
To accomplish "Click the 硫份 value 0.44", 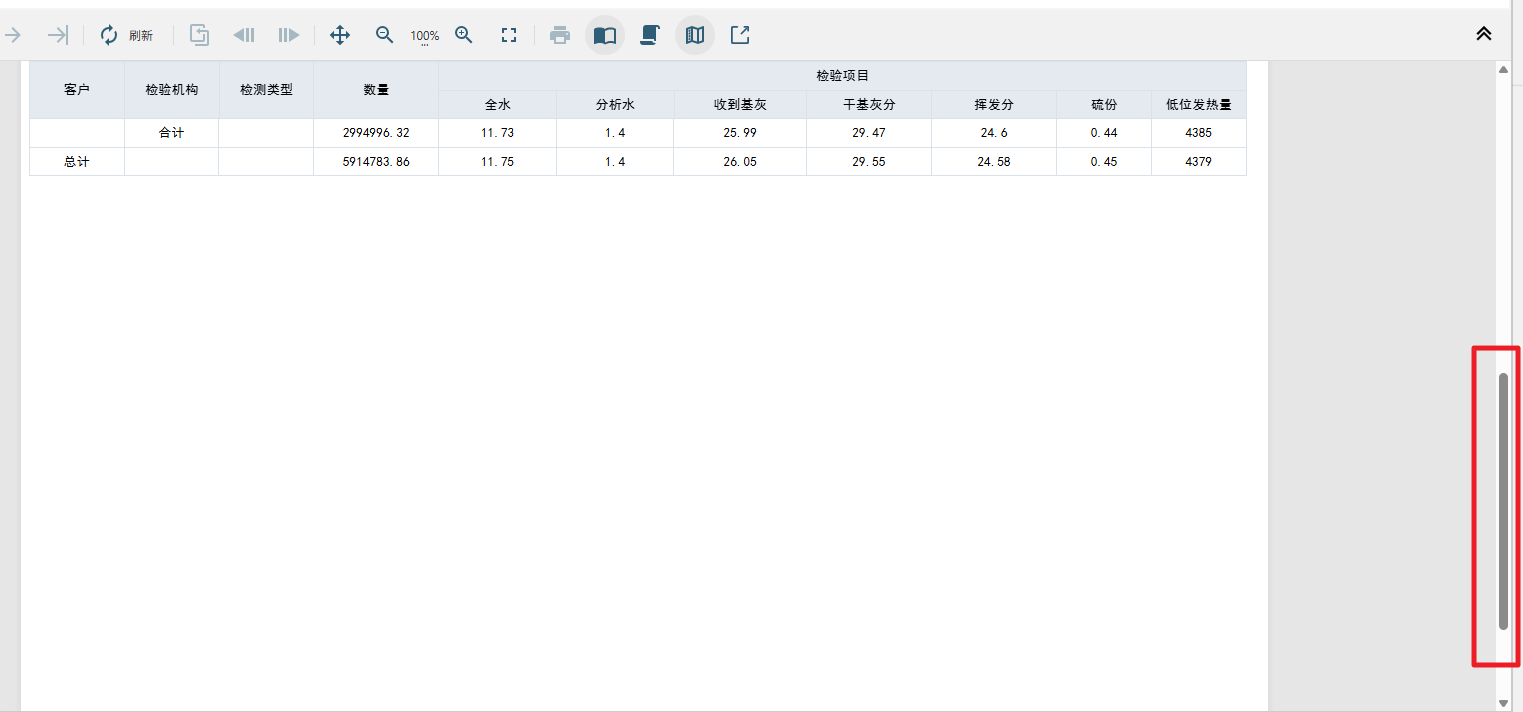I will click(1104, 133).
